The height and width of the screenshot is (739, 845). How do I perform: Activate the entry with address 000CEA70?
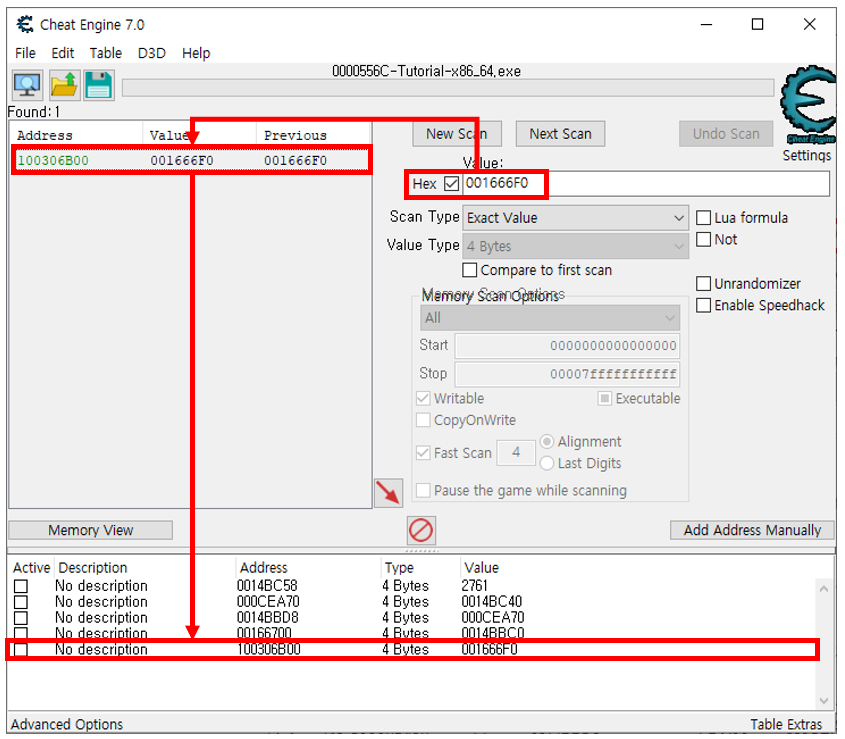click(x=21, y=602)
